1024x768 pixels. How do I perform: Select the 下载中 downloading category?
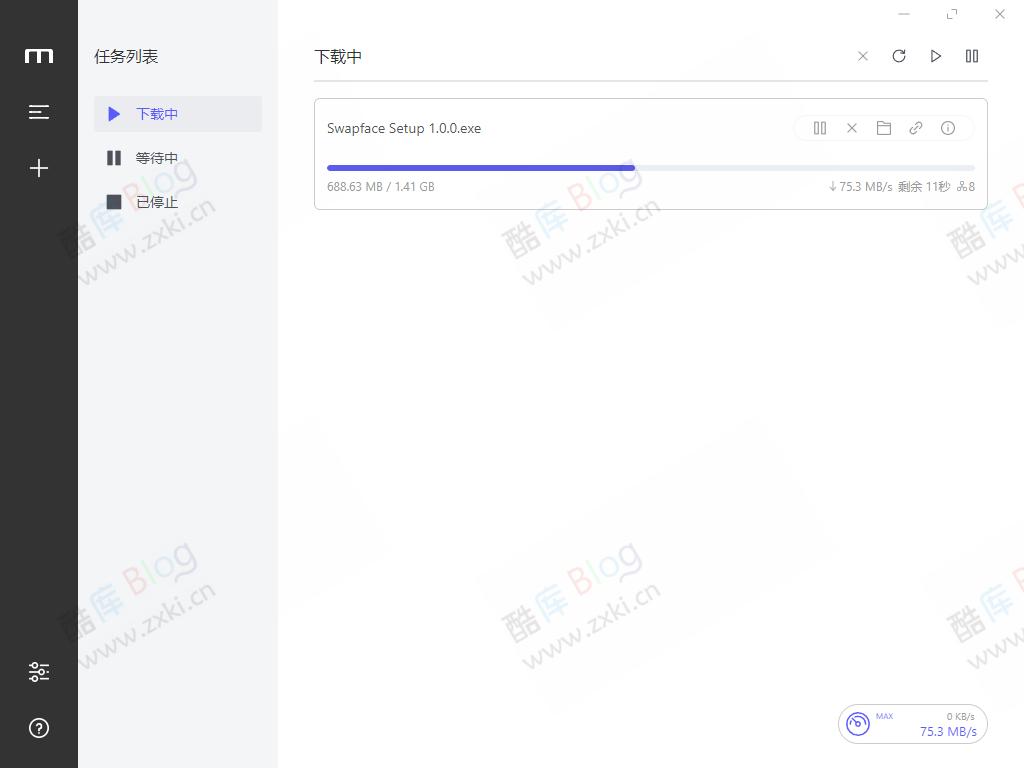(157, 113)
